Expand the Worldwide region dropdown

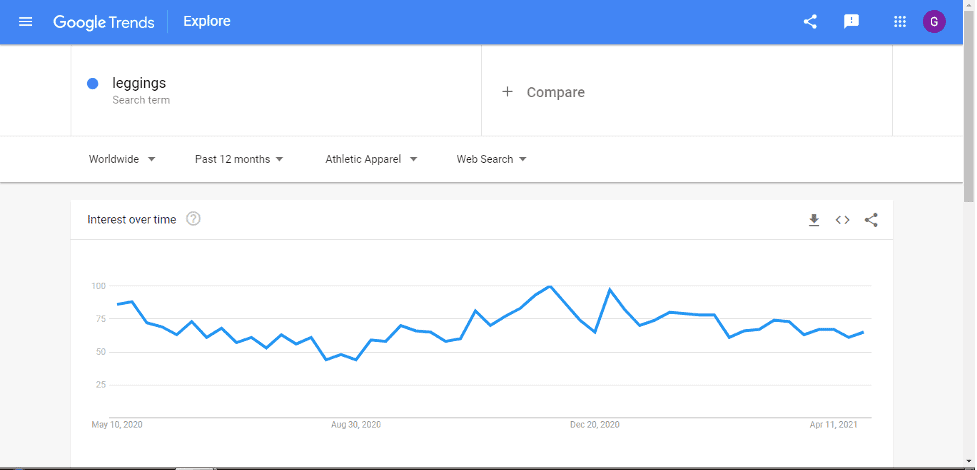pyautogui.click(x=122, y=159)
